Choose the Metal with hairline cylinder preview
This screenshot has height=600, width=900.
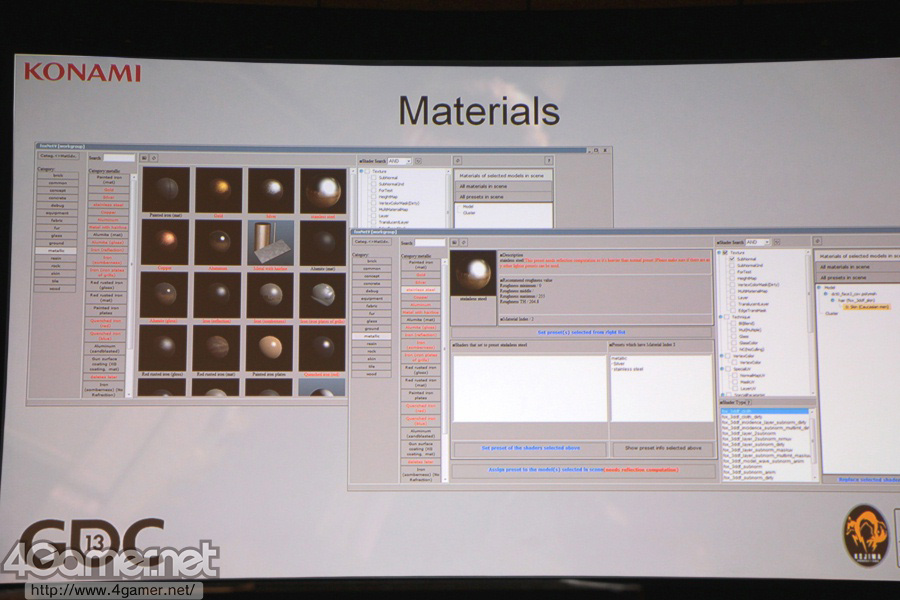pos(271,241)
